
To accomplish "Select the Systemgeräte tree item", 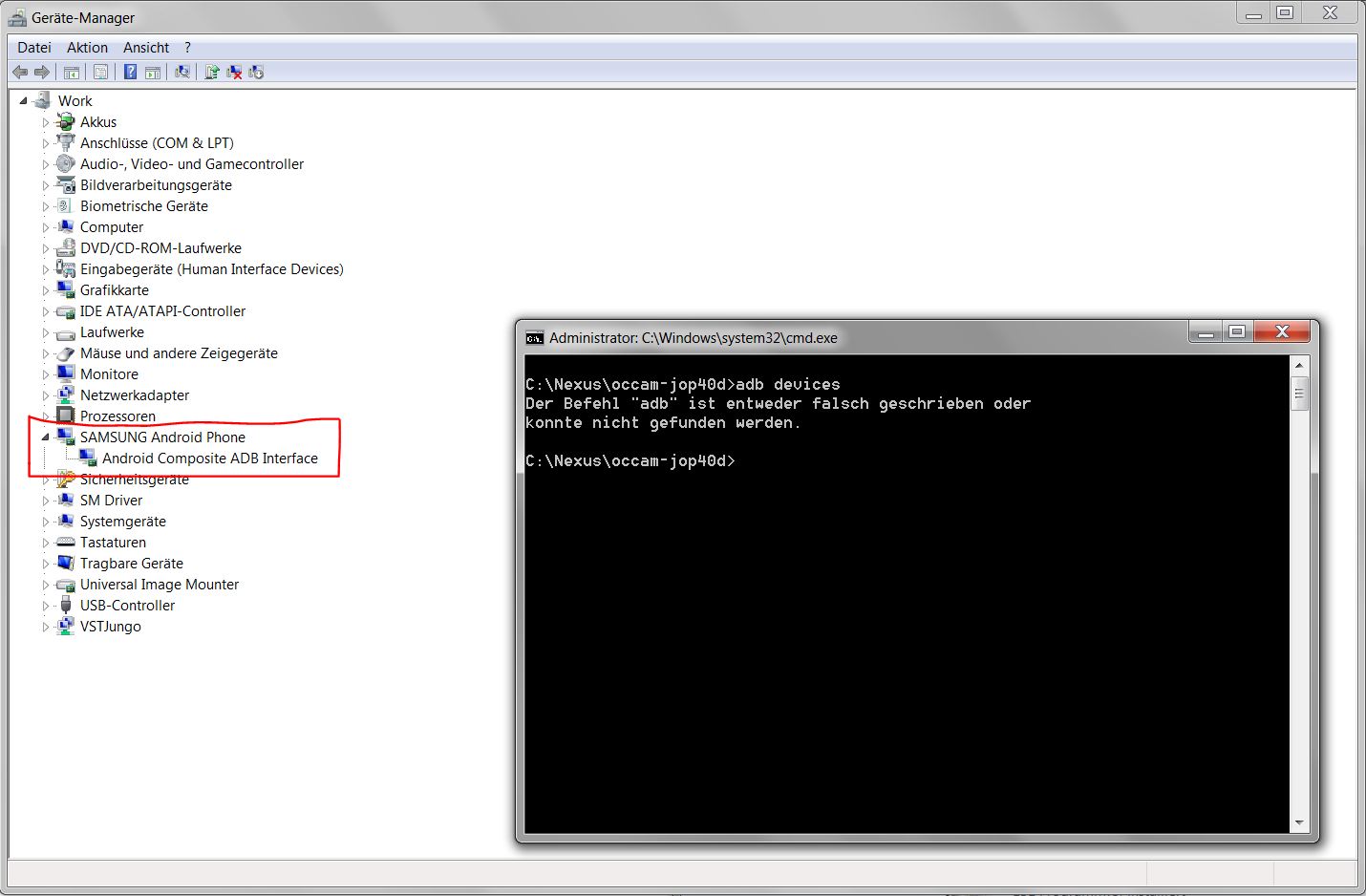I will pos(123,522).
